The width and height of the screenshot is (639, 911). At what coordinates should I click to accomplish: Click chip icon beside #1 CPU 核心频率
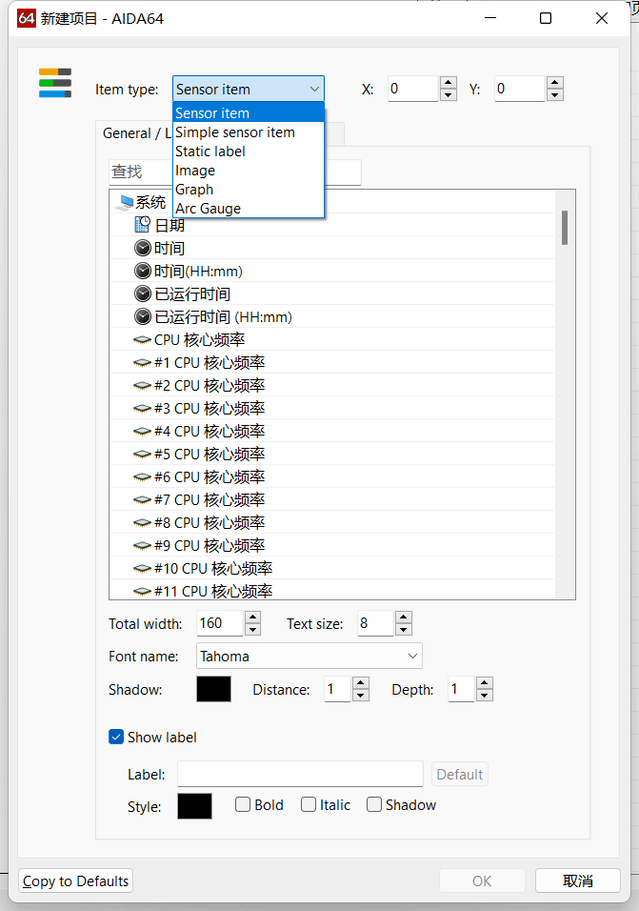coord(142,363)
